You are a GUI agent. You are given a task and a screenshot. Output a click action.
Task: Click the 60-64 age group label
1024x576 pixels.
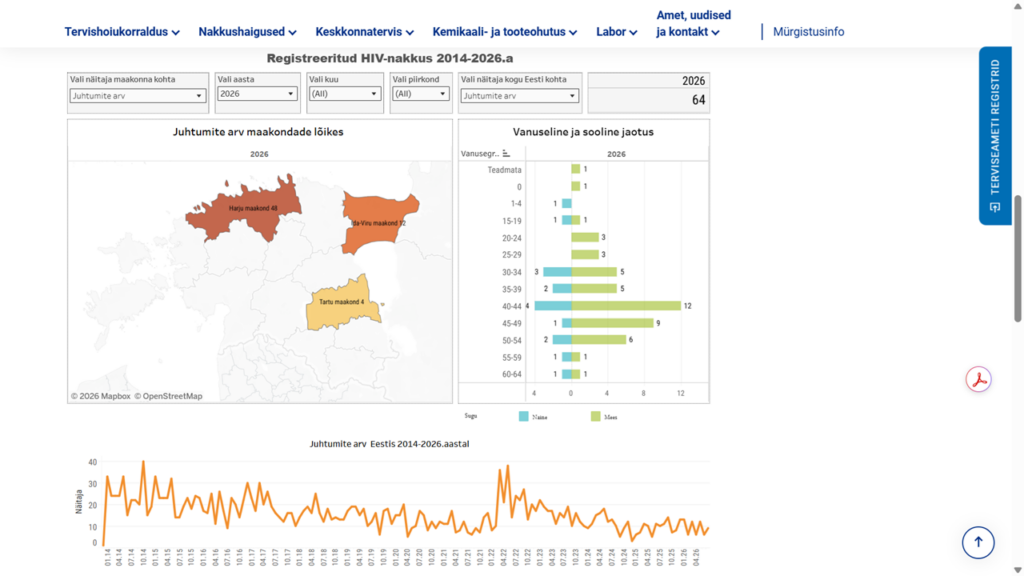(511, 374)
